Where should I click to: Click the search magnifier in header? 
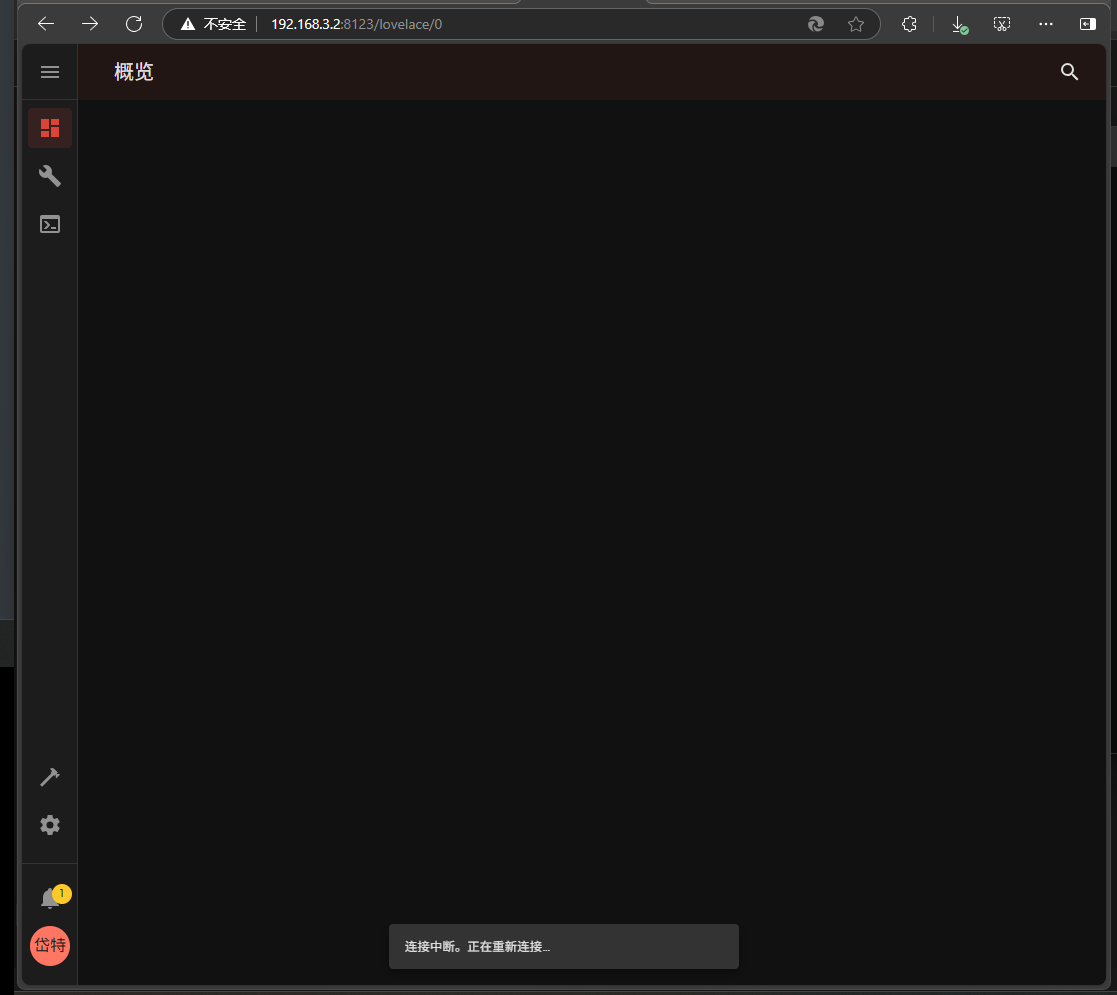click(1069, 72)
